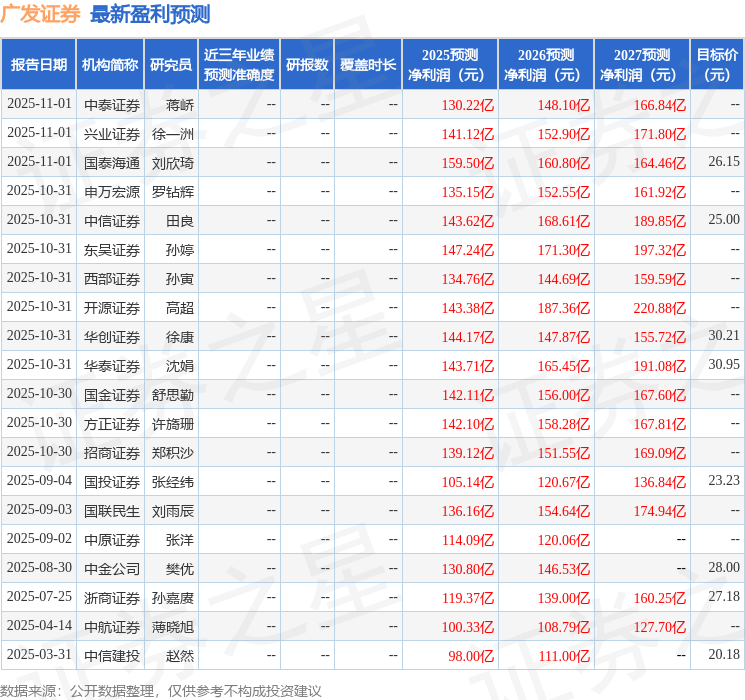Image resolution: width=745 pixels, height=700 pixels.
Task: Sort by 2025预测净利润 column header
Action: (450, 64)
